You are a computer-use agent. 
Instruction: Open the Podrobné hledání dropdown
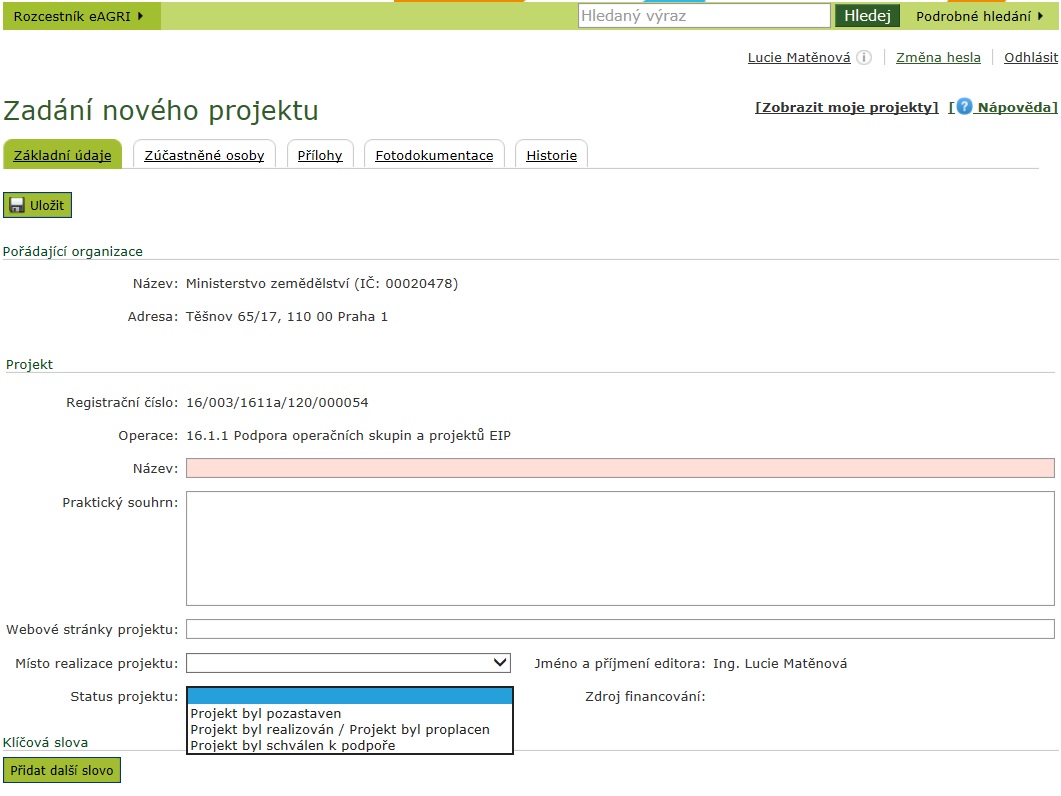(979, 16)
